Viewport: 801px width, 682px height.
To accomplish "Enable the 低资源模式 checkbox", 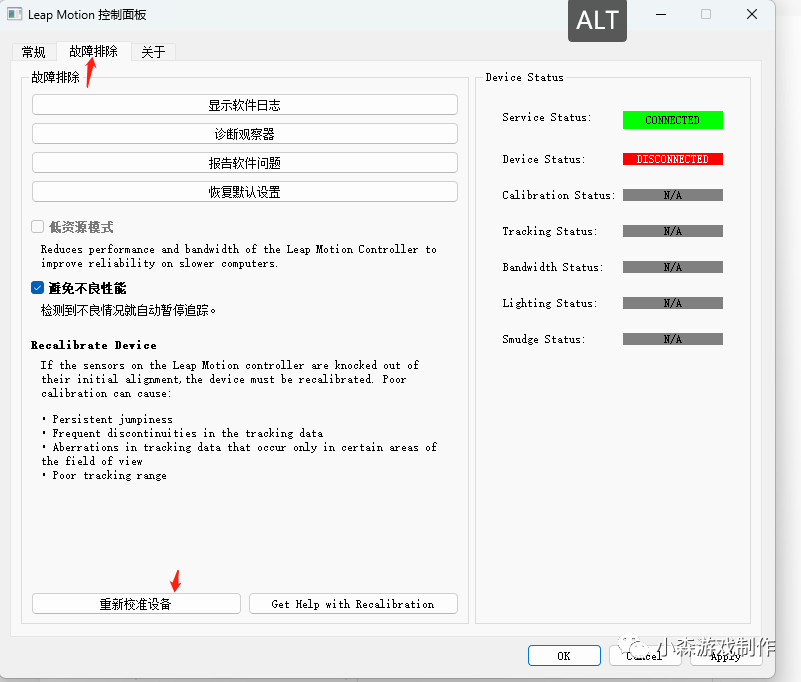I will pos(37,227).
